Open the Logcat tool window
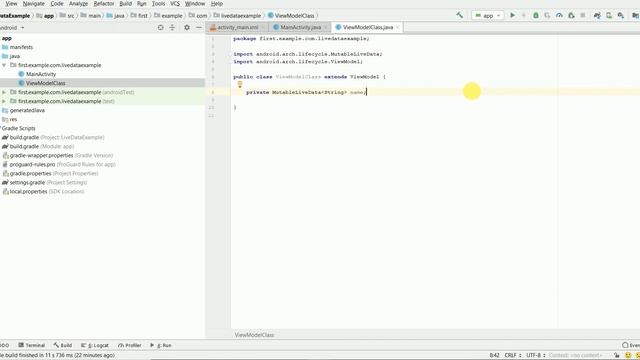 point(95,345)
